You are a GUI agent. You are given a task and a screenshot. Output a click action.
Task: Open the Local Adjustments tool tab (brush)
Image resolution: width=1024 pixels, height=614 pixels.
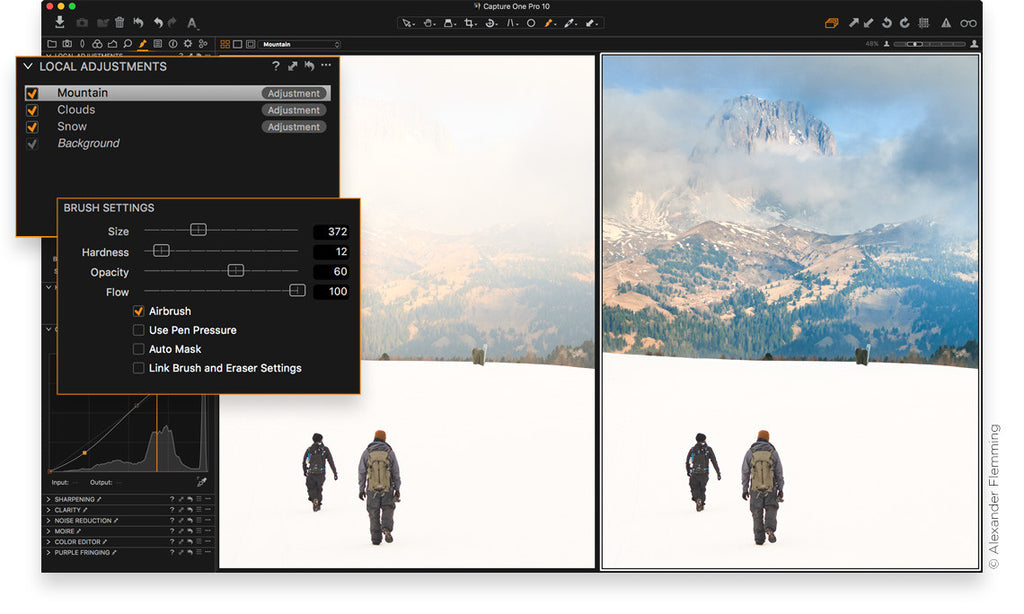pyautogui.click(x=143, y=44)
